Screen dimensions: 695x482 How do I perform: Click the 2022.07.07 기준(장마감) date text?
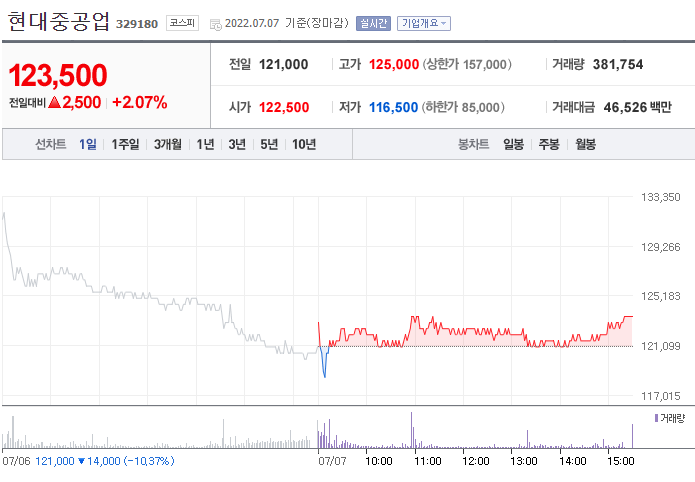click(287, 23)
